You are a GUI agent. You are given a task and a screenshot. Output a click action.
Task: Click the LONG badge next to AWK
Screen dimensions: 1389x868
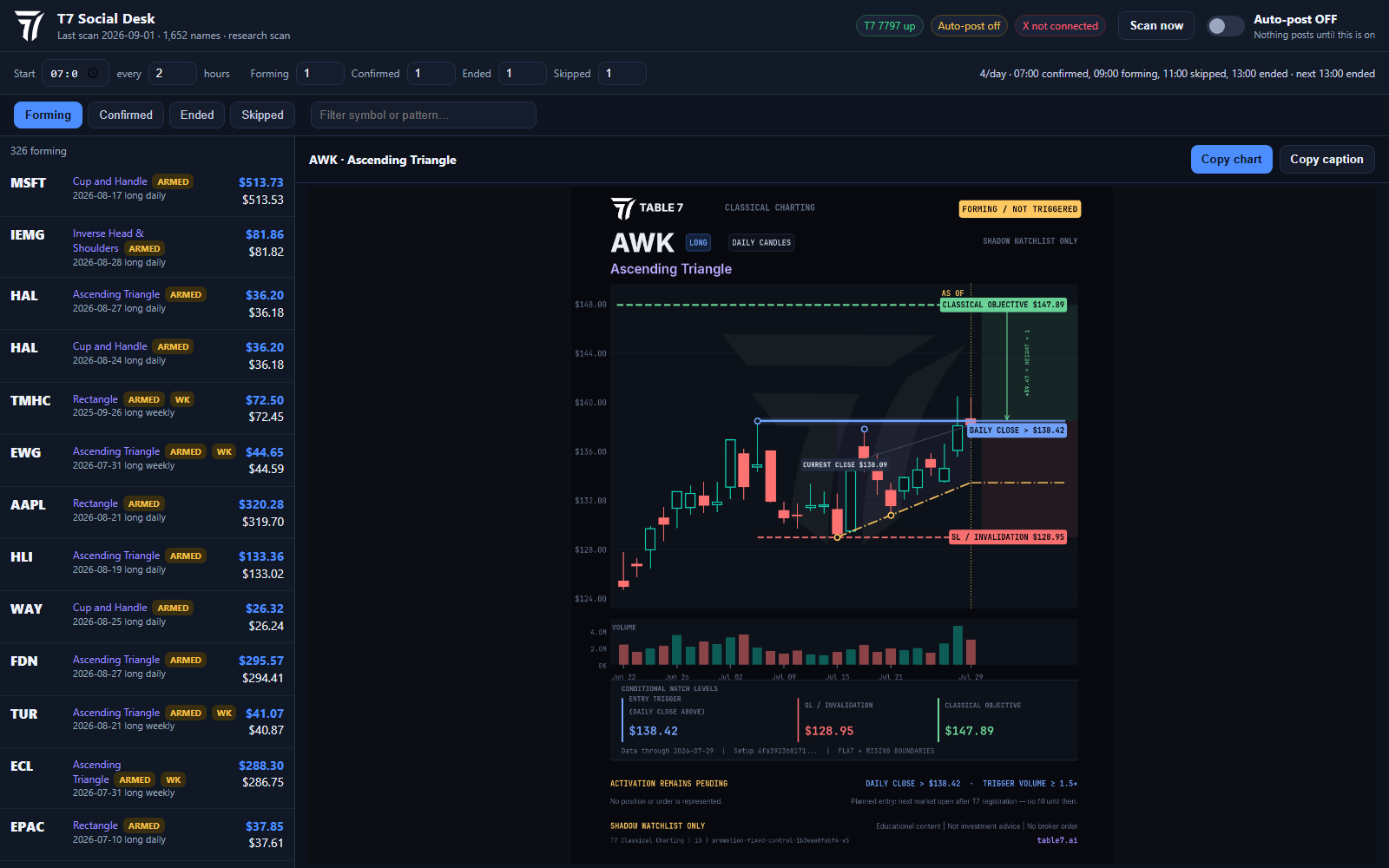pos(698,243)
